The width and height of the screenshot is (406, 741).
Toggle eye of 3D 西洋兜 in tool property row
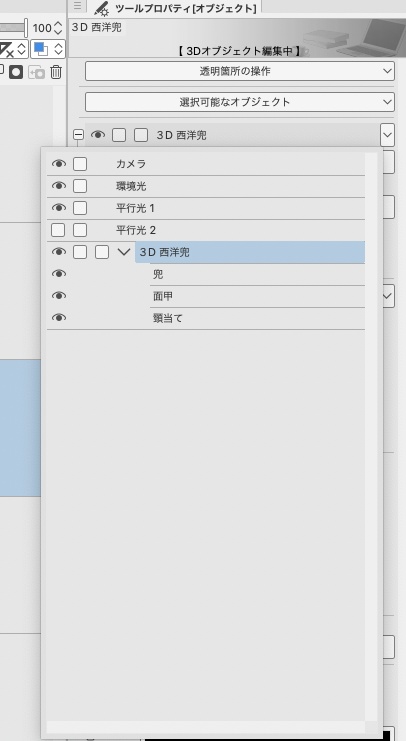coord(98,135)
